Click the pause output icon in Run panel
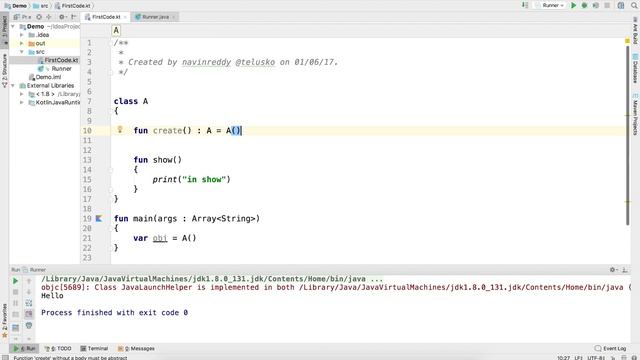Viewport: 640px width, 360px height. [x=16, y=303]
